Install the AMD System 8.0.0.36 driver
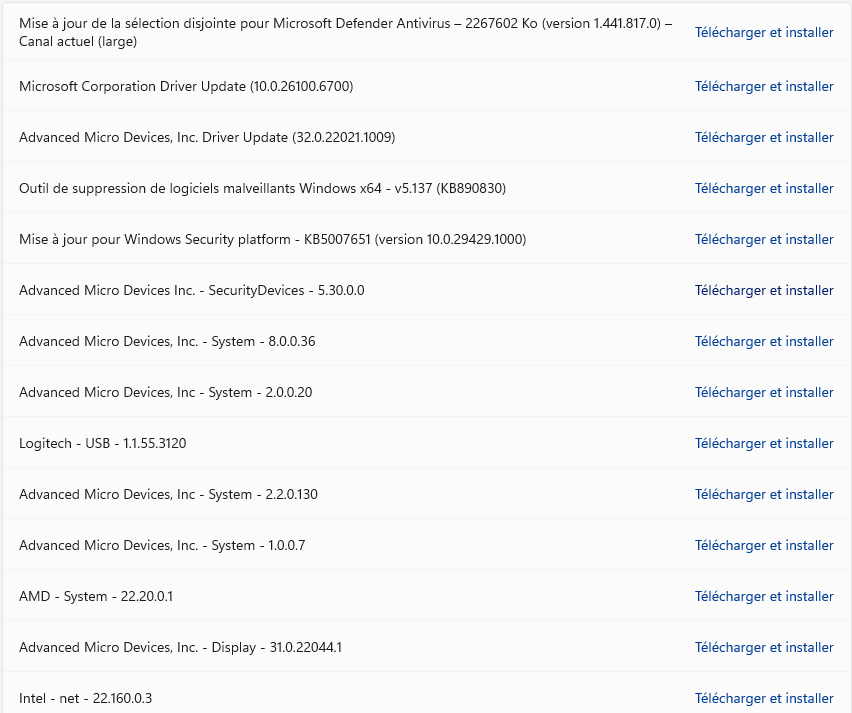The width and height of the screenshot is (852, 713). coord(764,341)
